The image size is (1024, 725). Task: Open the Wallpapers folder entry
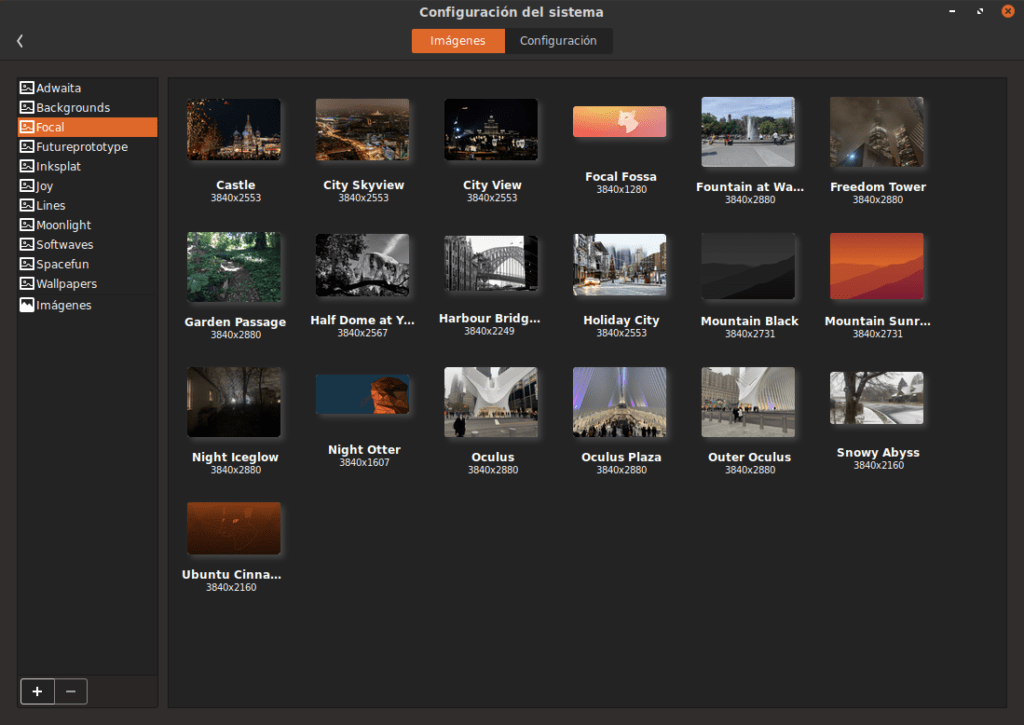coord(66,284)
